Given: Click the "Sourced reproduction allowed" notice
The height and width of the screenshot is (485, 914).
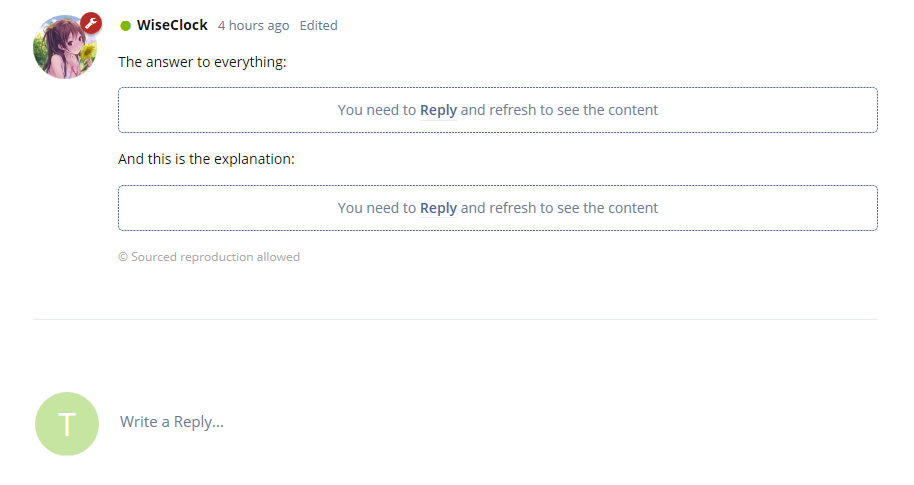Looking at the screenshot, I should tap(215, 257).
